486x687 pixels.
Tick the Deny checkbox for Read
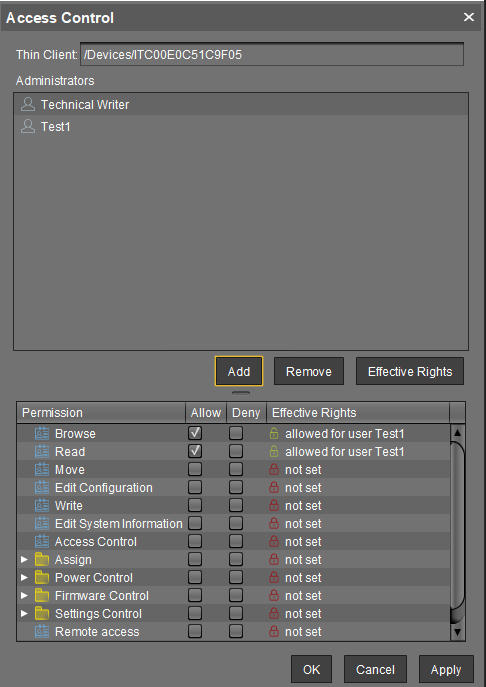(236, 452)
